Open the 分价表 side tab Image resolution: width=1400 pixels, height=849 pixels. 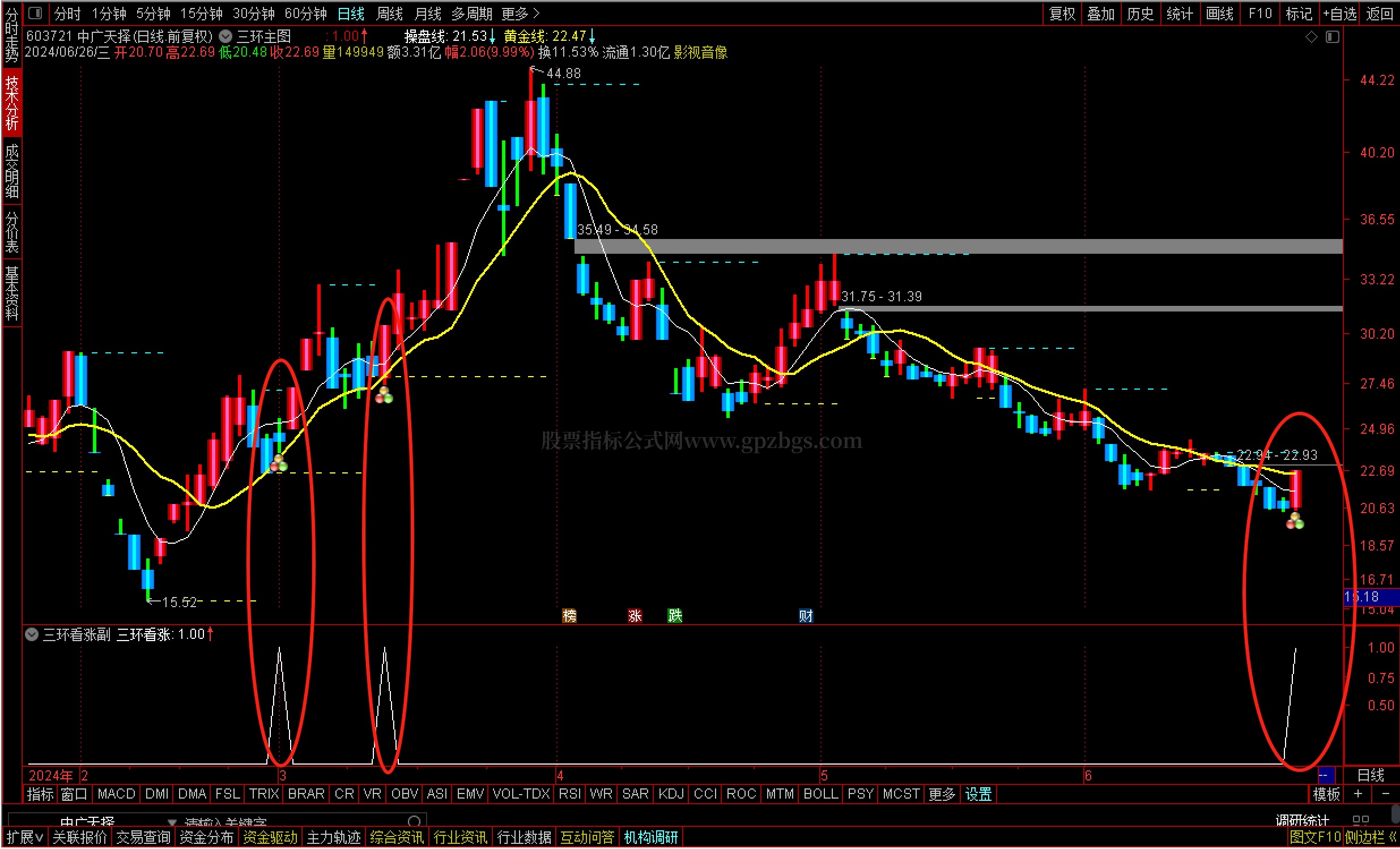point(11,232)
